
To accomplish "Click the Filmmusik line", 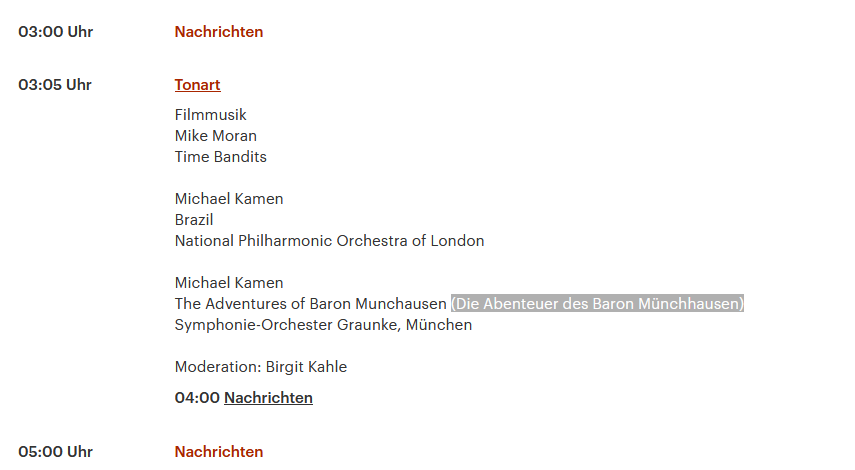I will coord(210,115).
